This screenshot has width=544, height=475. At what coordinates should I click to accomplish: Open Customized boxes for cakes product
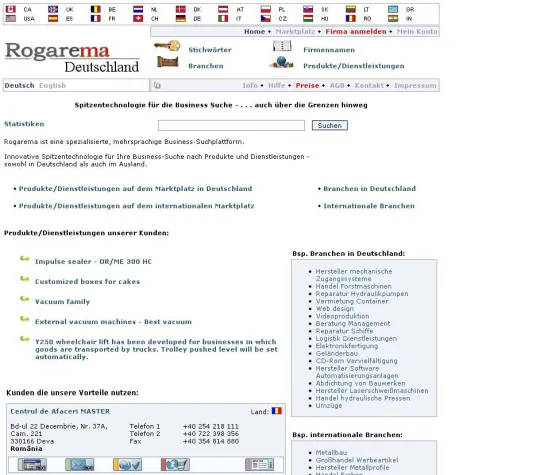pos(87,281)
